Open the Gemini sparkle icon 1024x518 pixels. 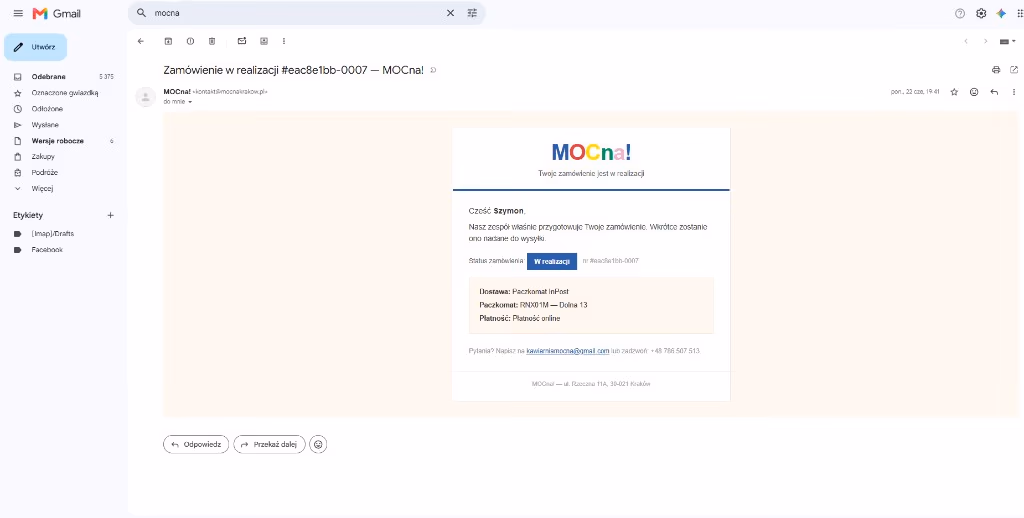[x=1001, y=13]
